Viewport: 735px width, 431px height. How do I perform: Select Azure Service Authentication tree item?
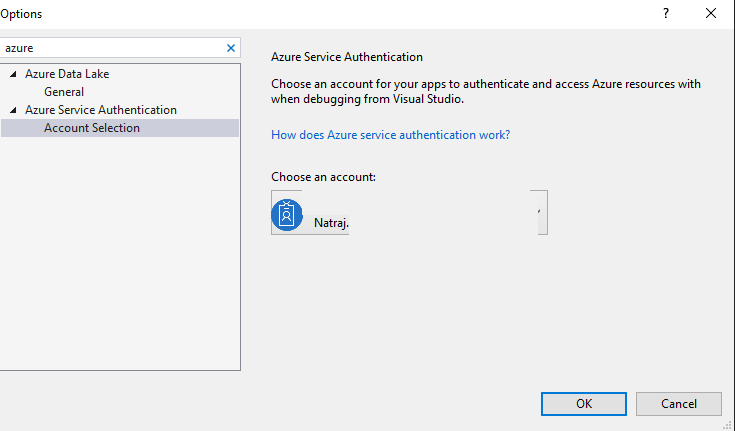pos(101,110)
